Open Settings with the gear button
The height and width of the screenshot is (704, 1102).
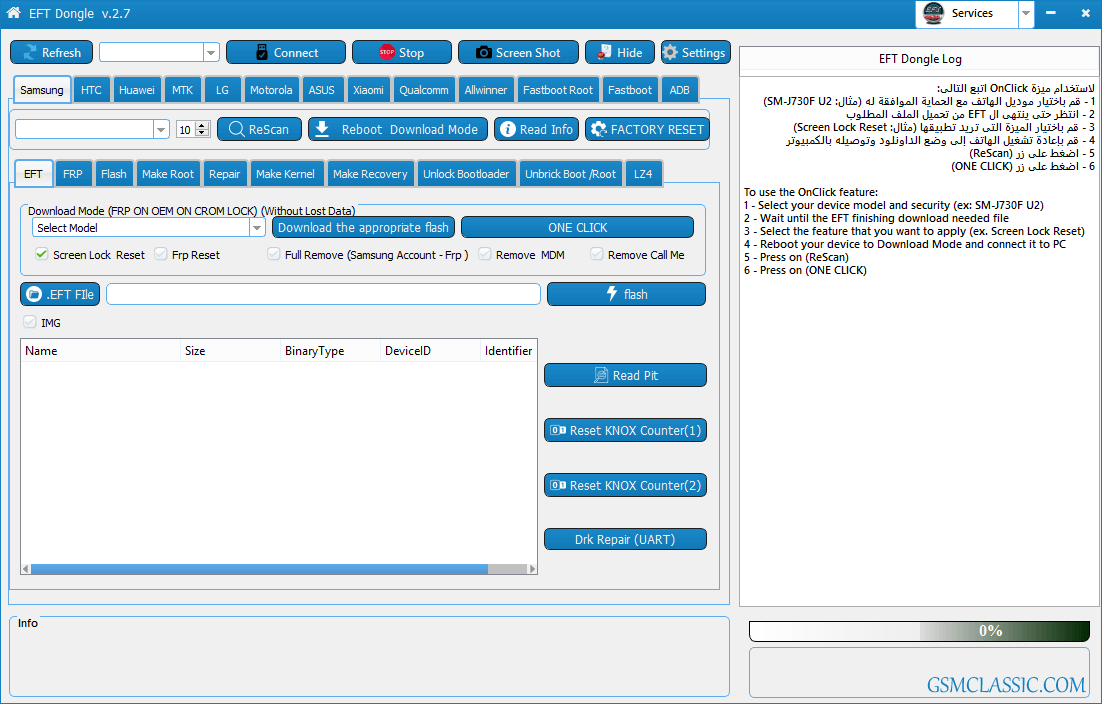click(x=696, y=53)
